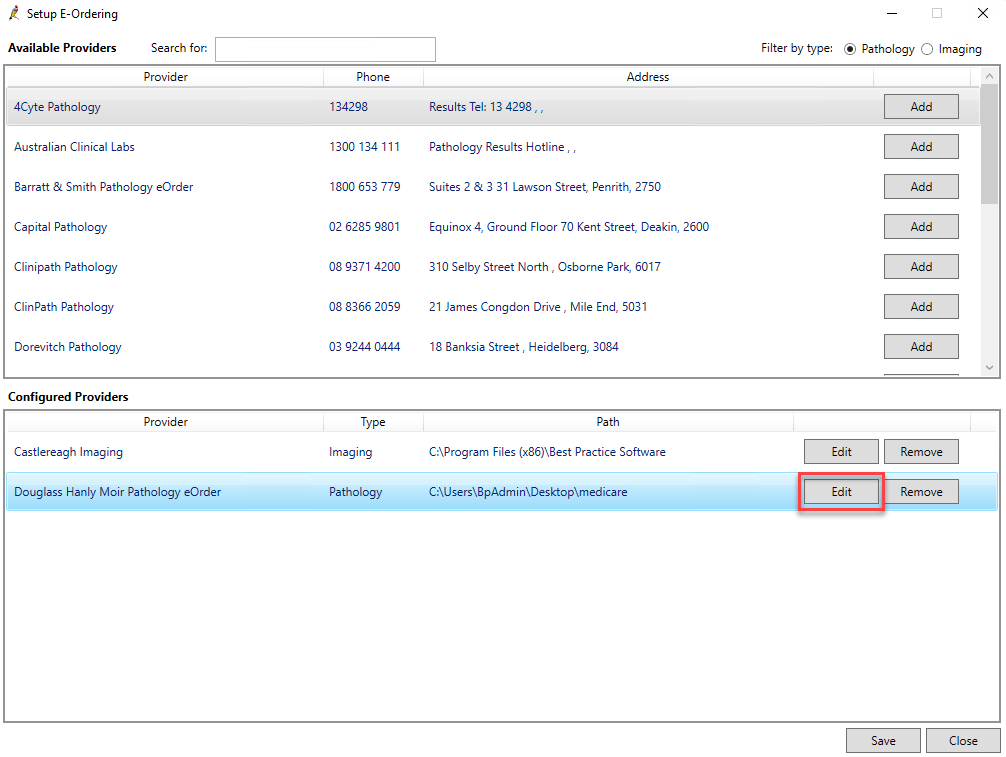Click phone number 1300 134 111

[364, 147]
